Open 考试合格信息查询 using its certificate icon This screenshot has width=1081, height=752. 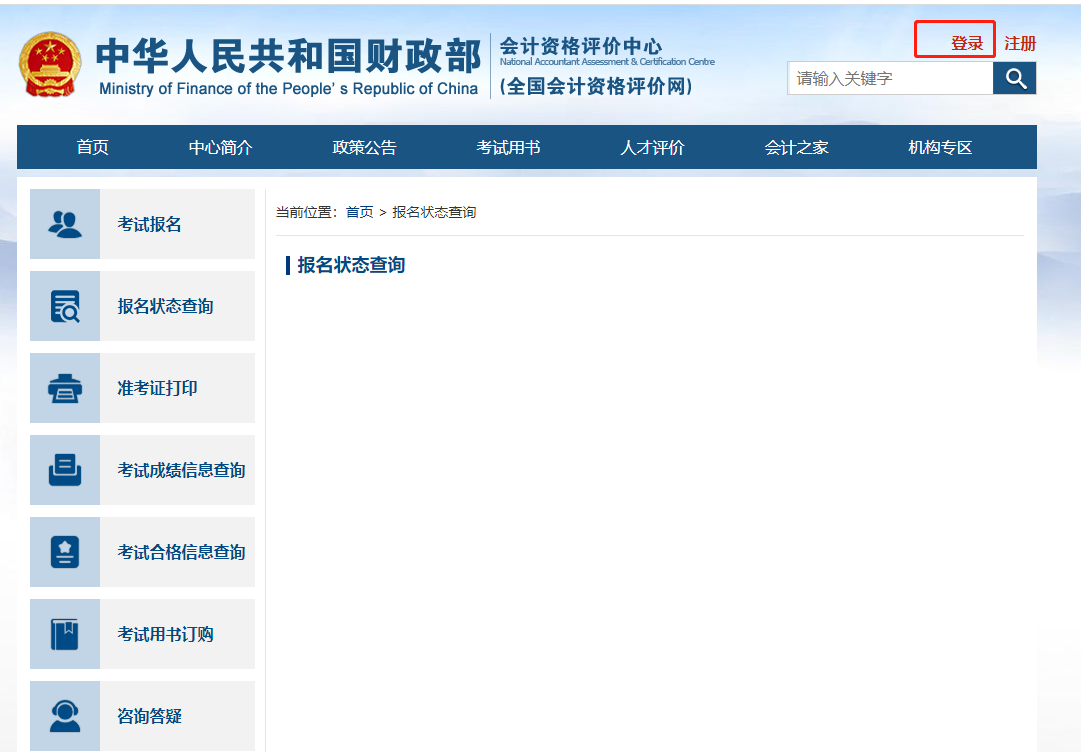click(65, 552)
